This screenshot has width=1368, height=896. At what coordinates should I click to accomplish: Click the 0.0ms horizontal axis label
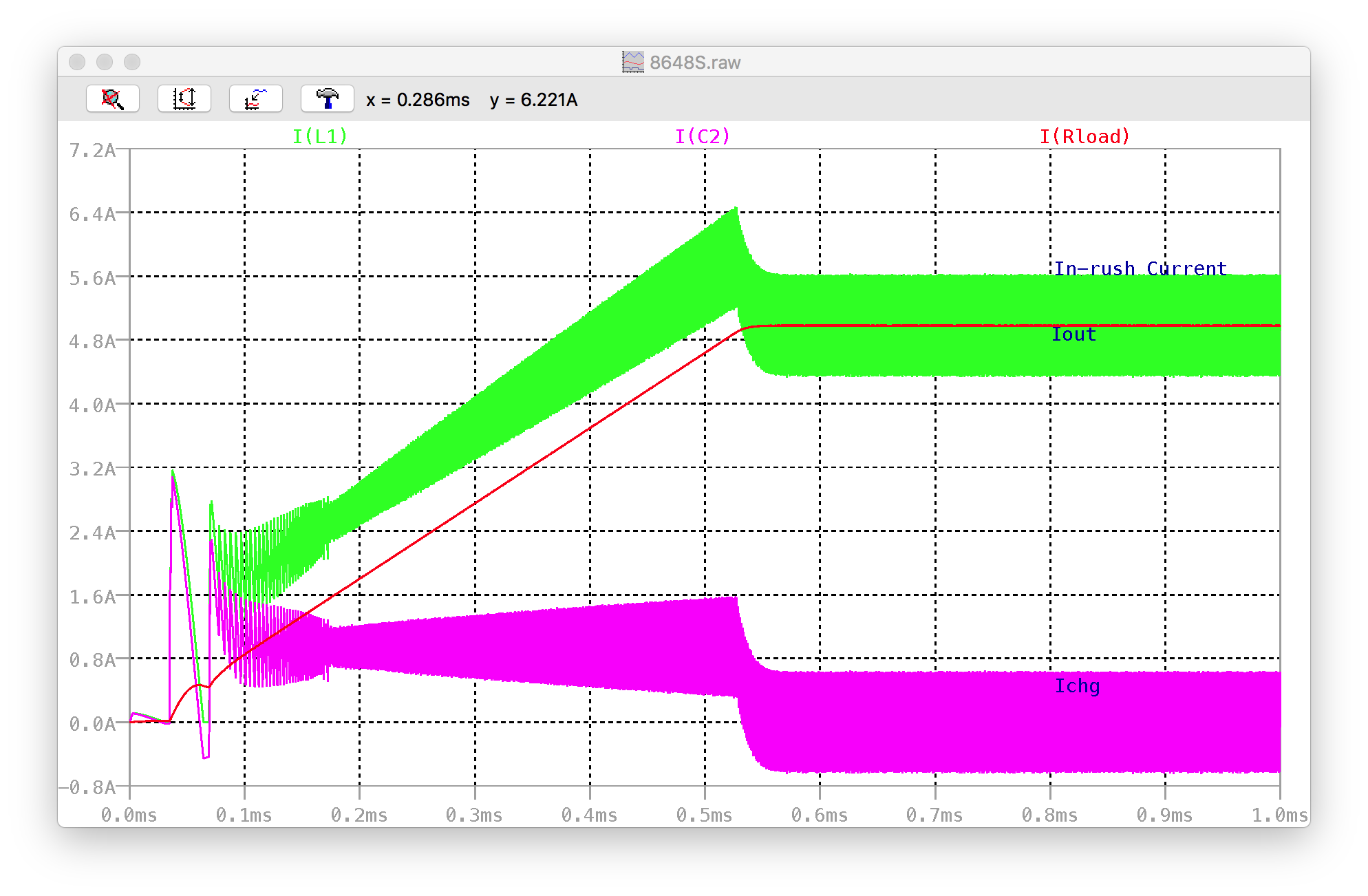129,815
